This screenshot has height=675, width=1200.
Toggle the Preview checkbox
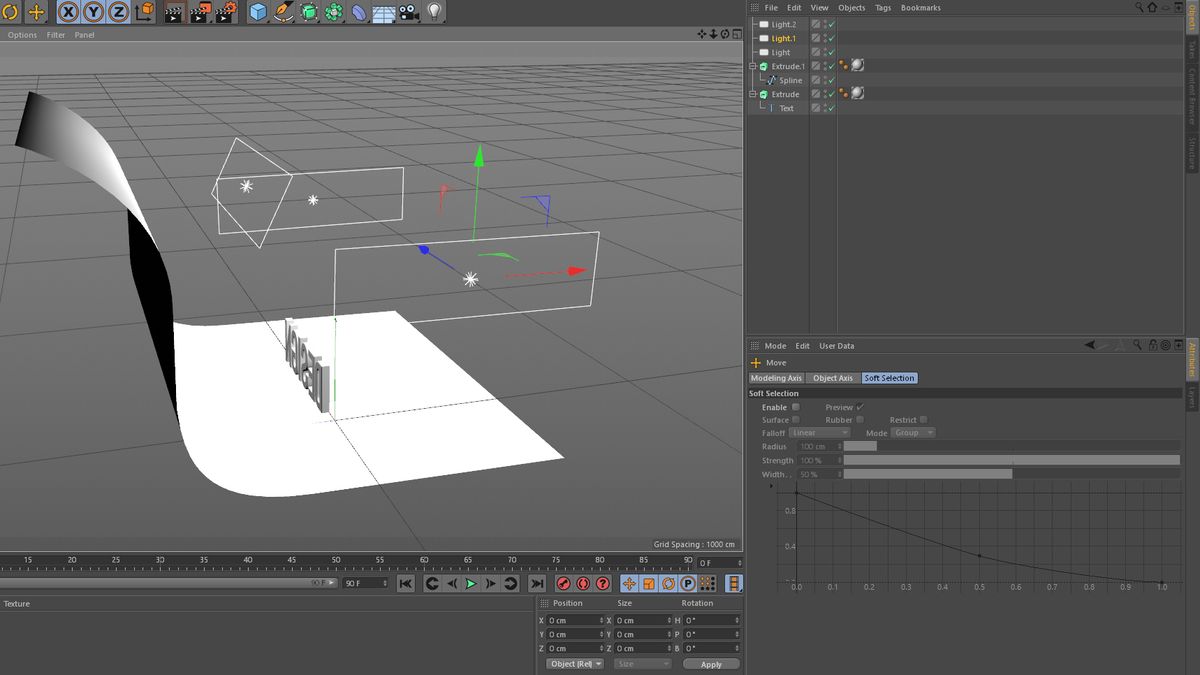point(860,407)
